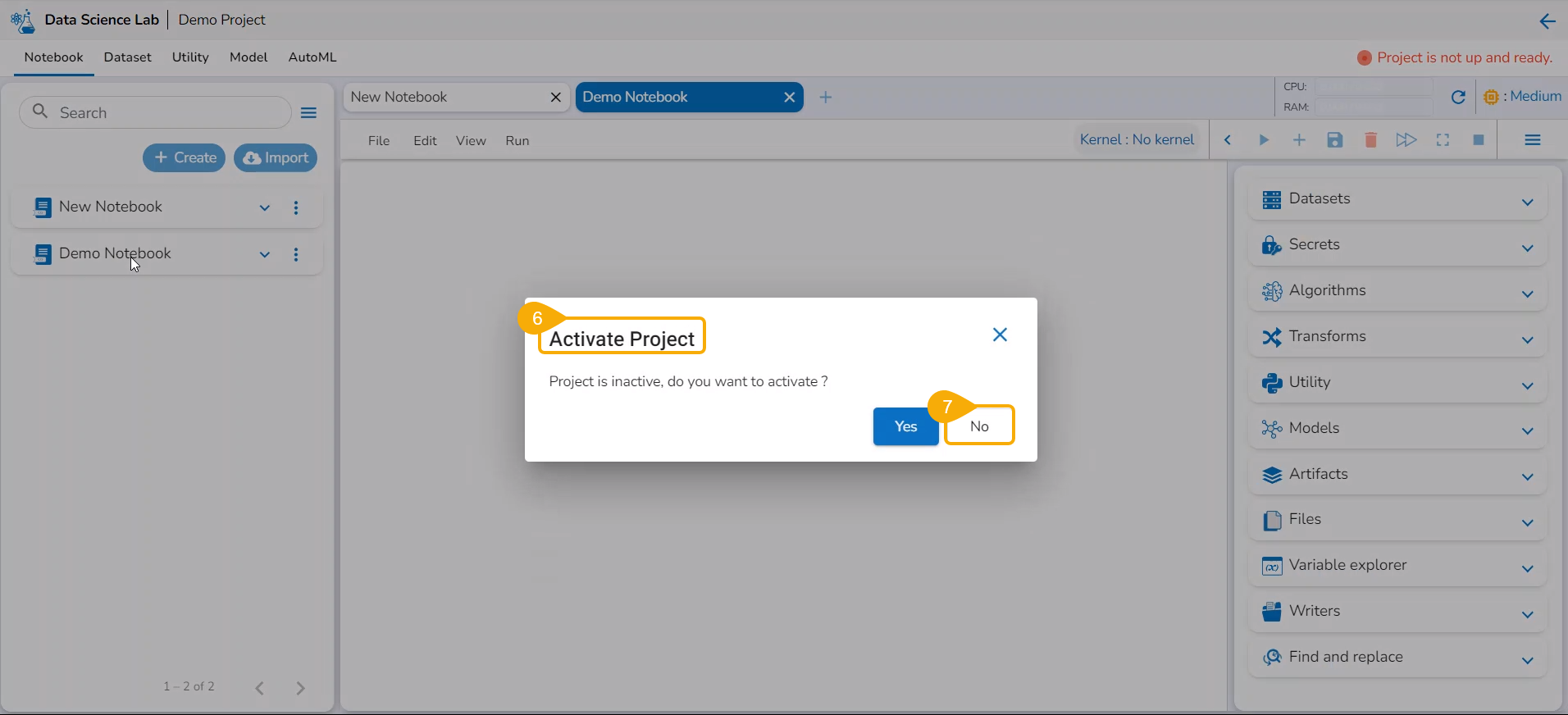Click the Artifacts layers icon

(1272, 475)
